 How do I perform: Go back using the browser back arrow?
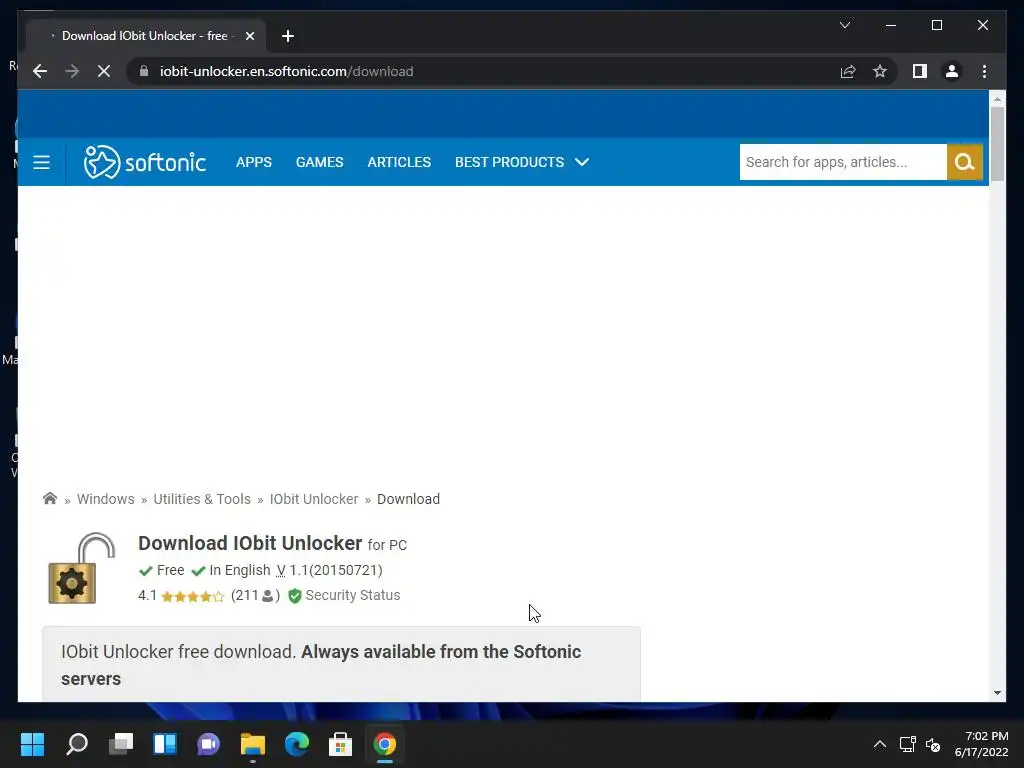(40, 71)
